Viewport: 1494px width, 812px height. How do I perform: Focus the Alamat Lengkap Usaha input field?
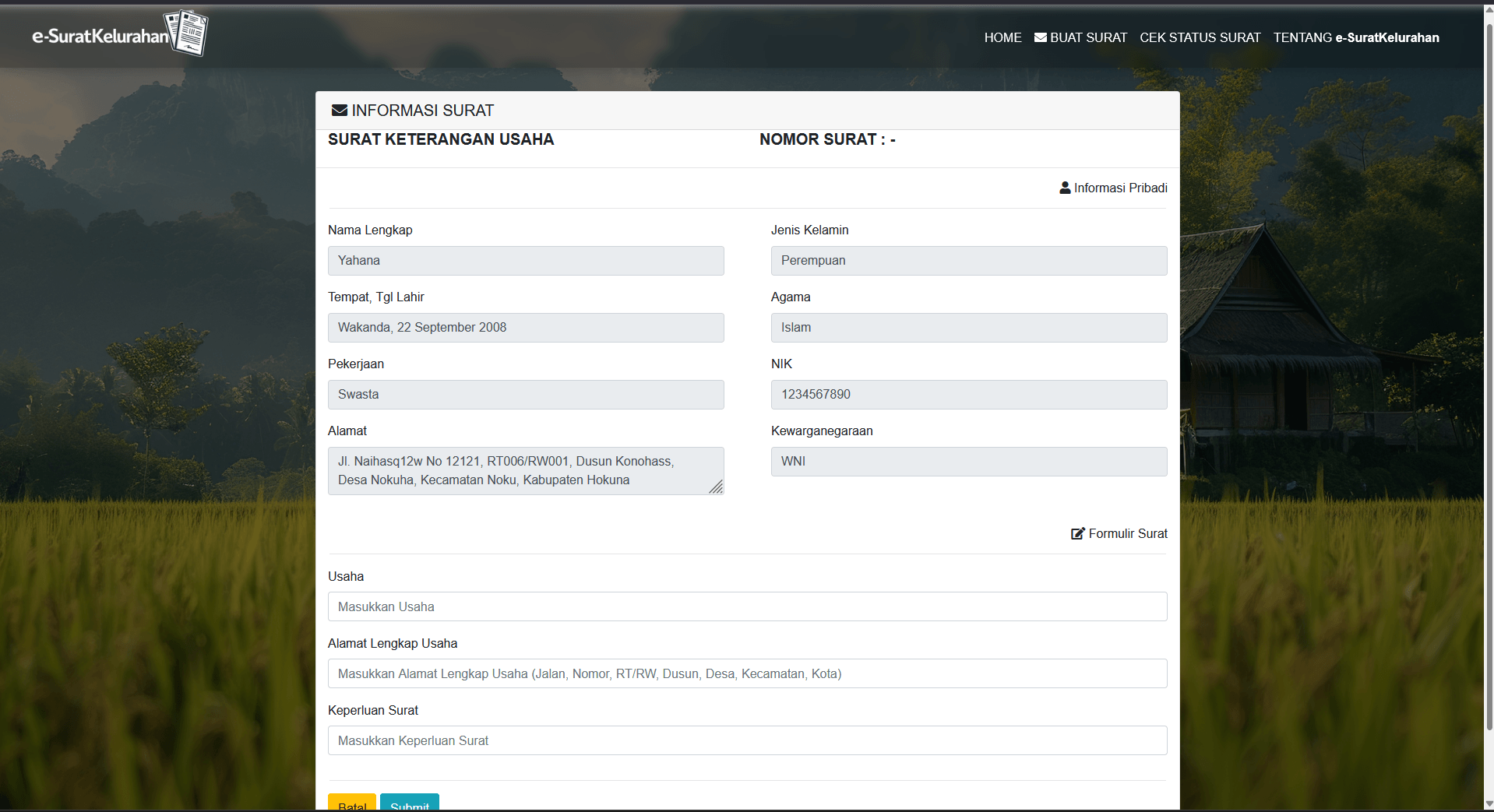747,673
